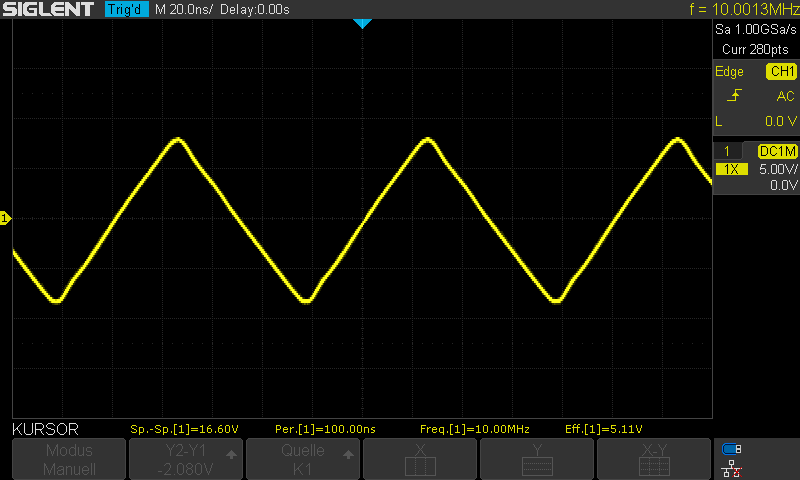Click the network disconnected status icon
This screenshot has height=480, width=800.
(731, 469)
